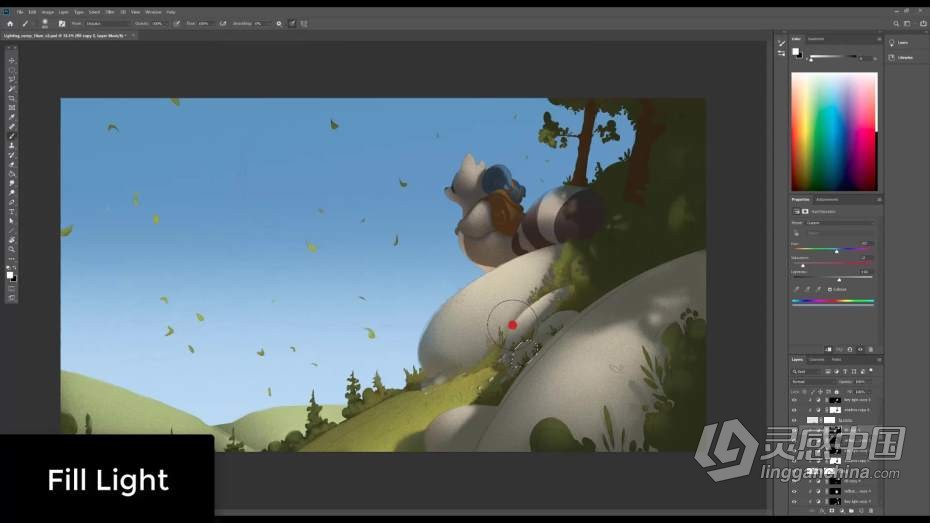The image size is (930, 523).
Task: Open the Image menu
Action: (x=47, y=12)
